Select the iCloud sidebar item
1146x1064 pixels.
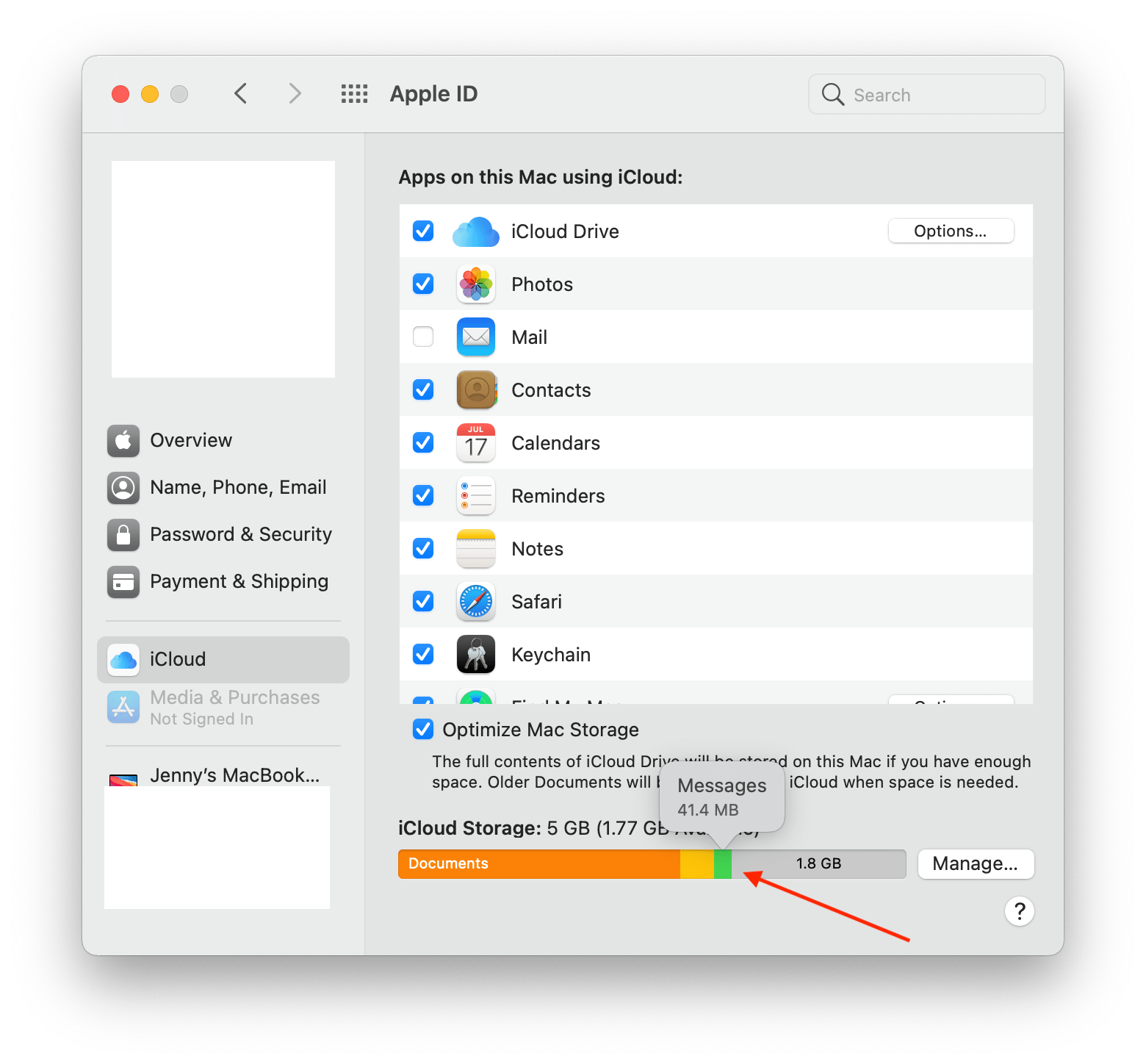pos(223,660)
